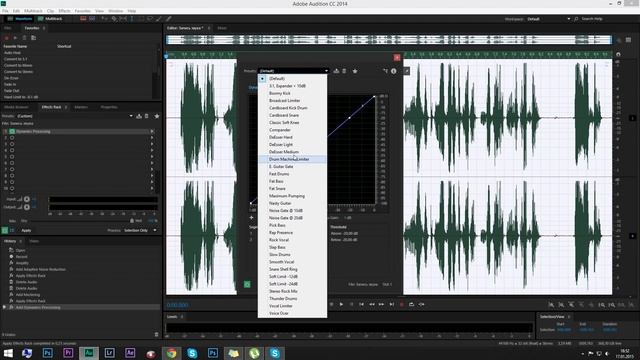Open Chrome from the taskbar
The width and height of the screenshot is (640, 360).
tap(171, 353)
